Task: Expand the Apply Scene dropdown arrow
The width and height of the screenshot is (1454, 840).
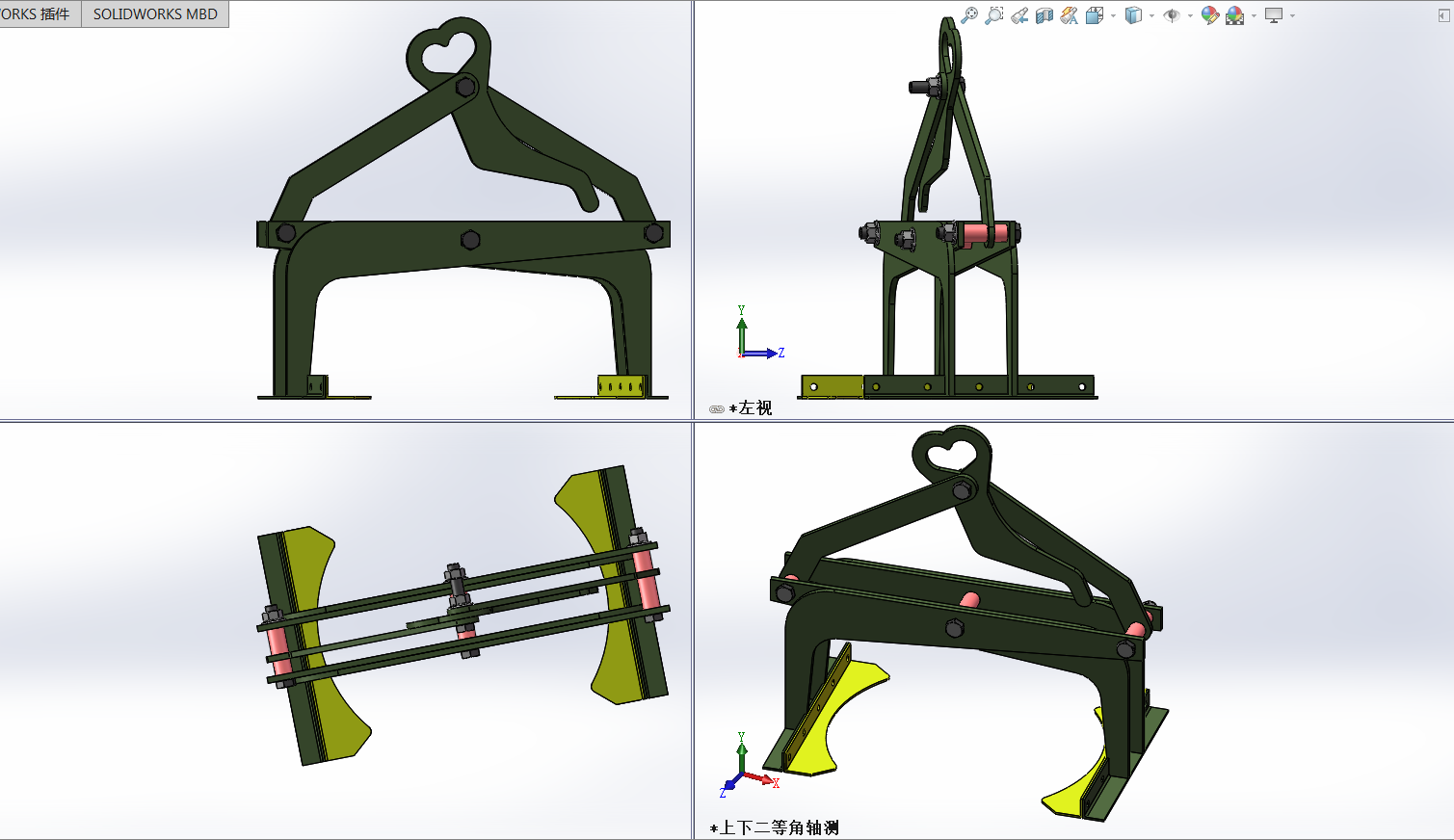Action: (1254, 15)
